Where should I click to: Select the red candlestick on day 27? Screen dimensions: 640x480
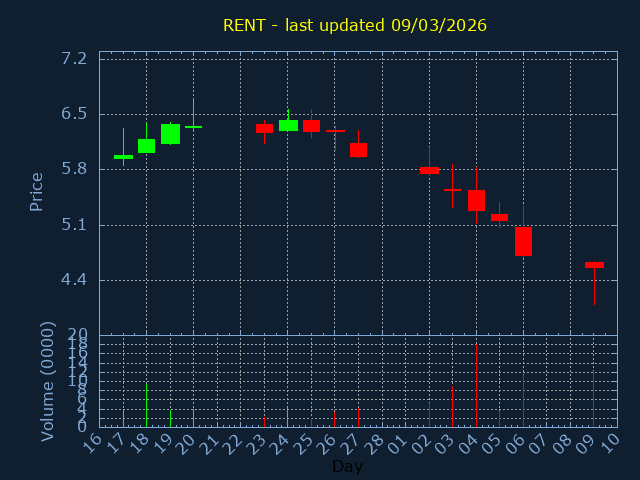358,150
